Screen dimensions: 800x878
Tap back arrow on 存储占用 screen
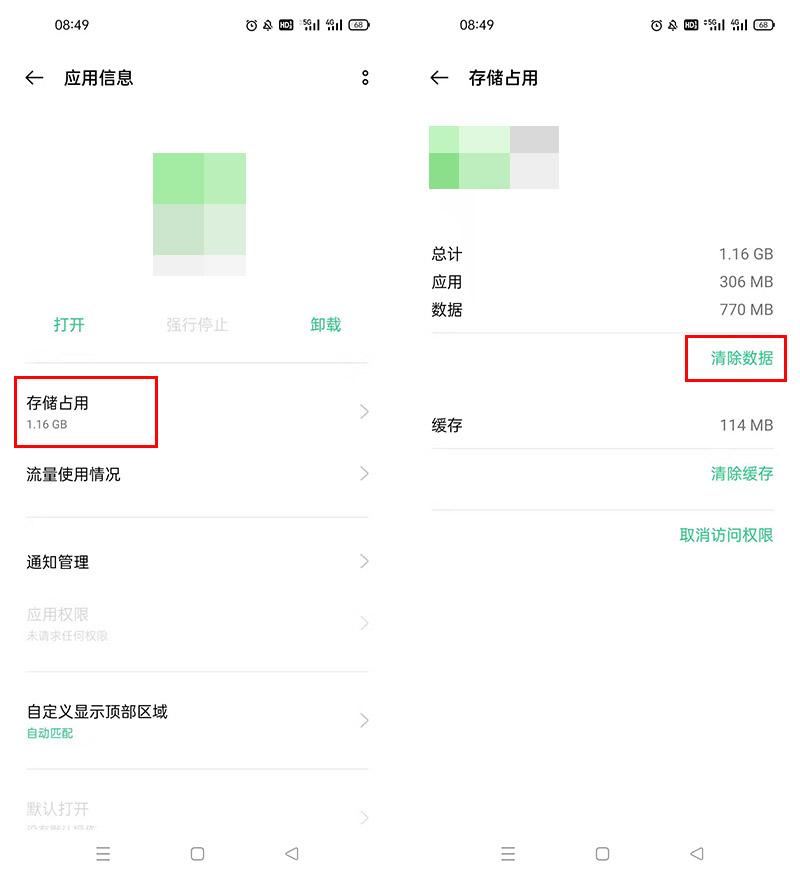[439, 78]
